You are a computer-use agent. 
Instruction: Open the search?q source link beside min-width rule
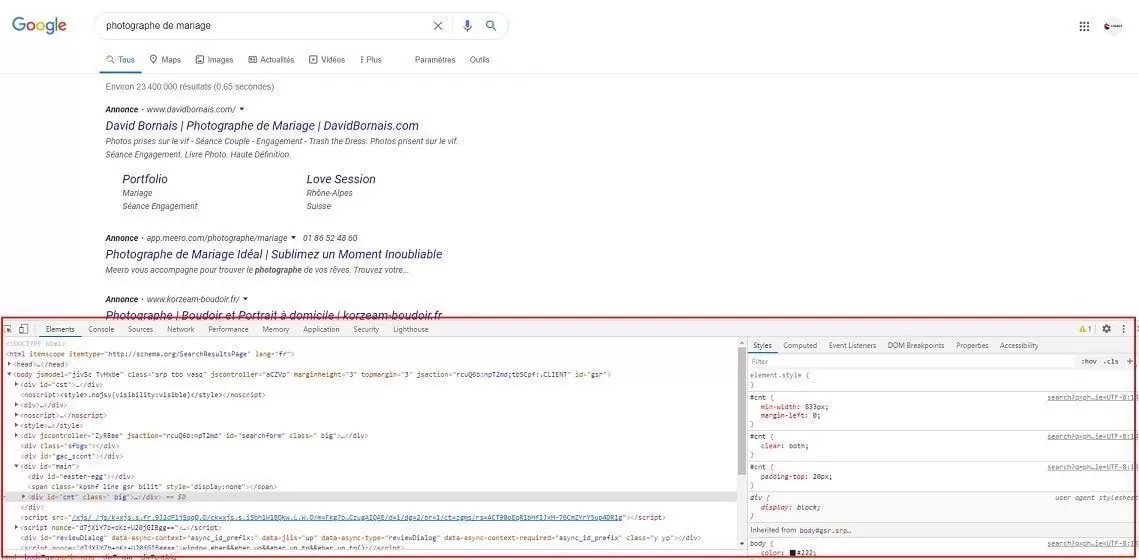point(1090,397)
